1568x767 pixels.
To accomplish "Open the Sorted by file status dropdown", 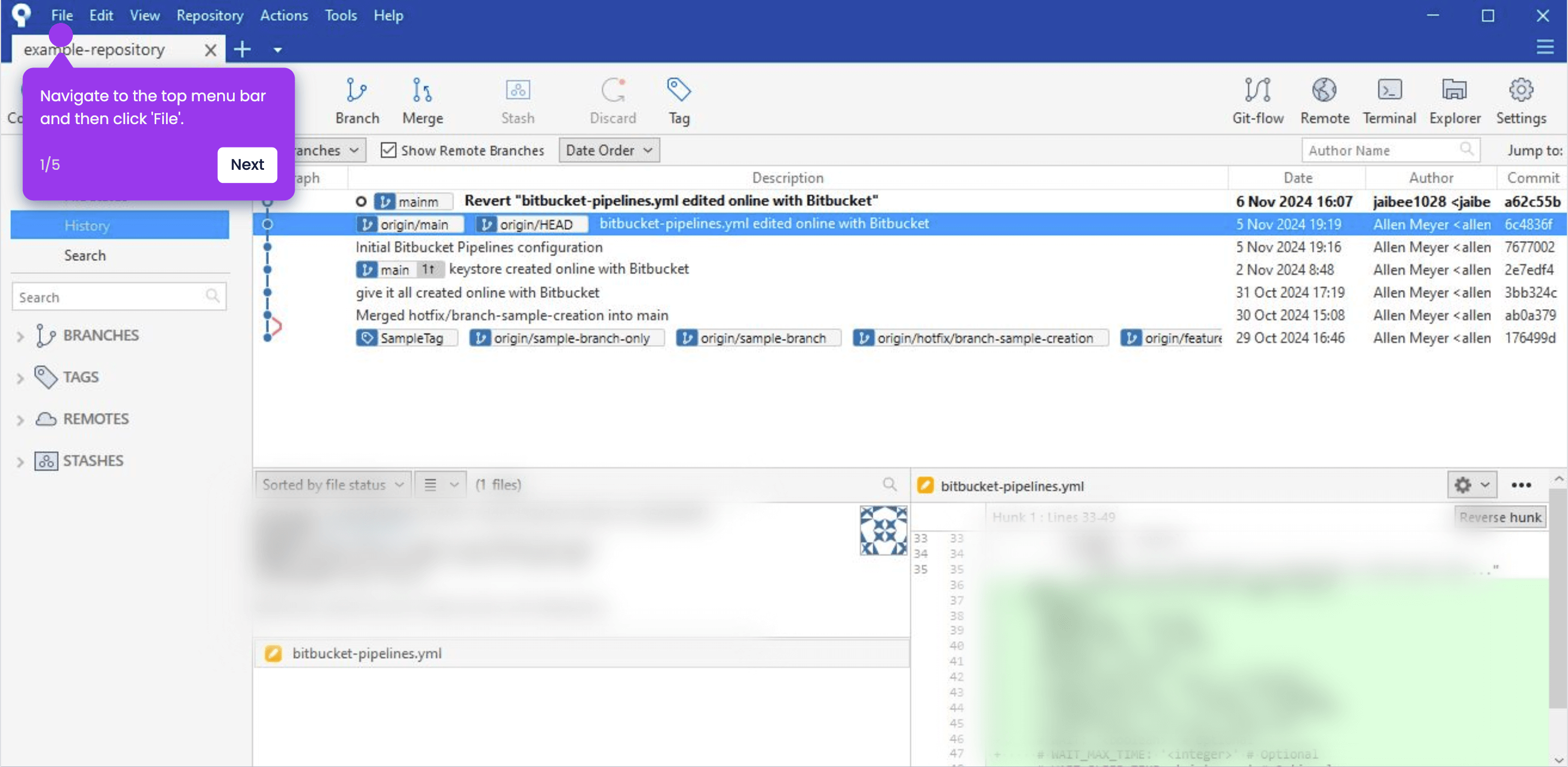I will click(333, 484).
